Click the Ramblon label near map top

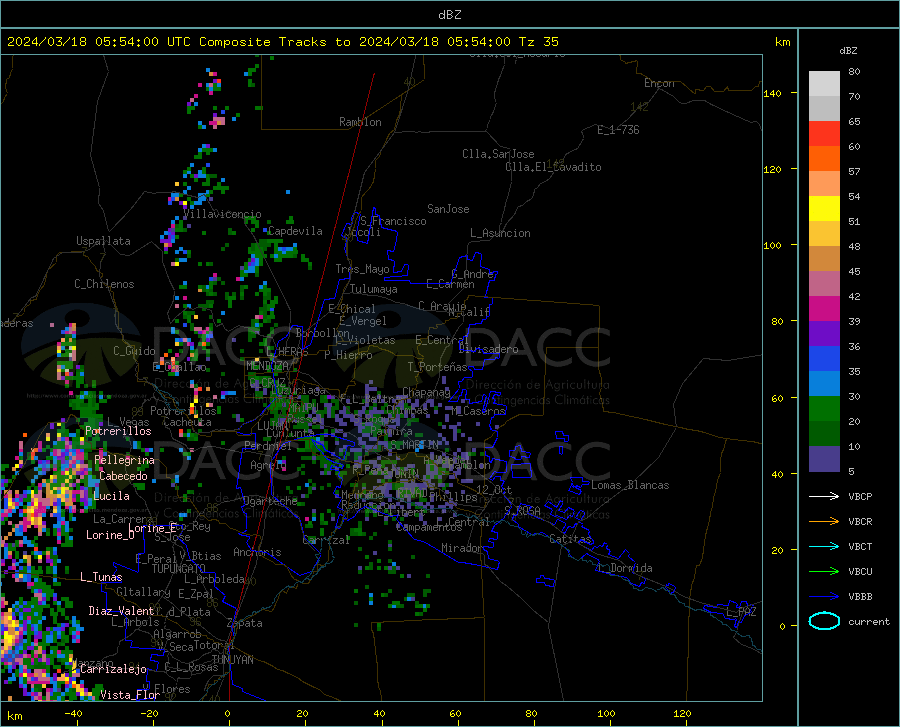coord(360,122)
